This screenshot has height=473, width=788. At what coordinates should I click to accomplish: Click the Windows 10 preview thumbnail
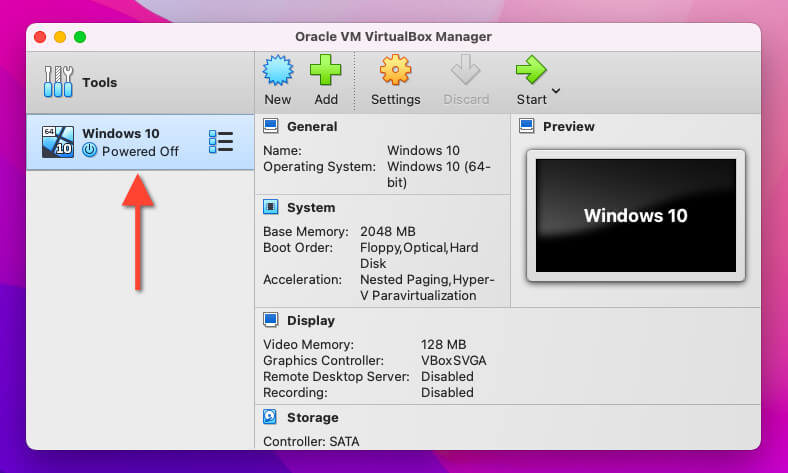[636, 215]
